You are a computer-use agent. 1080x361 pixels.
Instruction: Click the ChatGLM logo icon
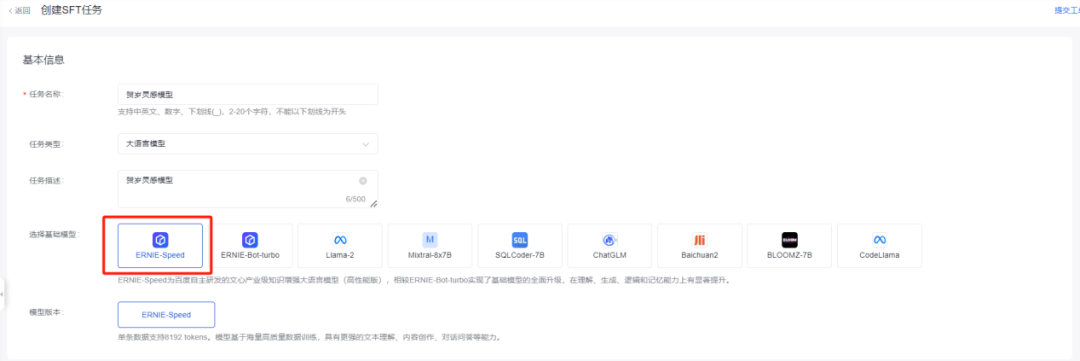[610, 240]
